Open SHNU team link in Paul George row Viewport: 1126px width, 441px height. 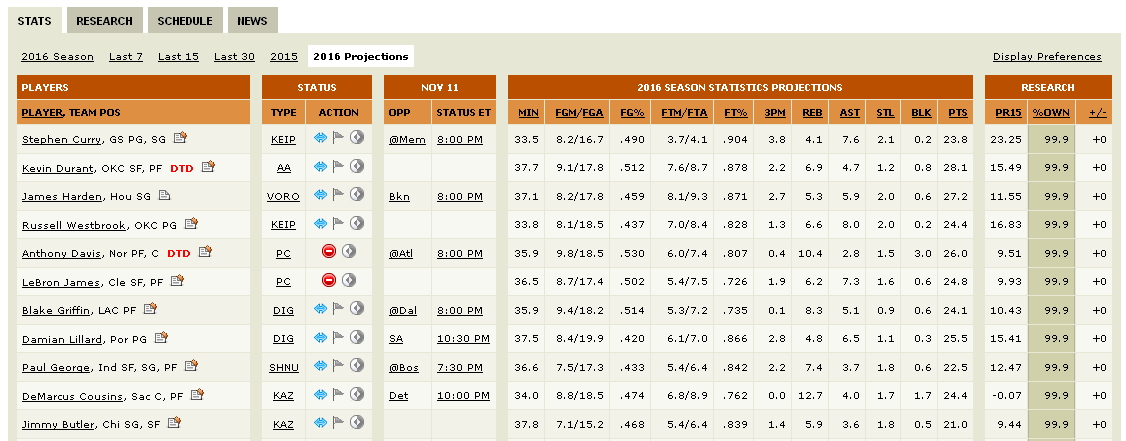coord(284,367)
